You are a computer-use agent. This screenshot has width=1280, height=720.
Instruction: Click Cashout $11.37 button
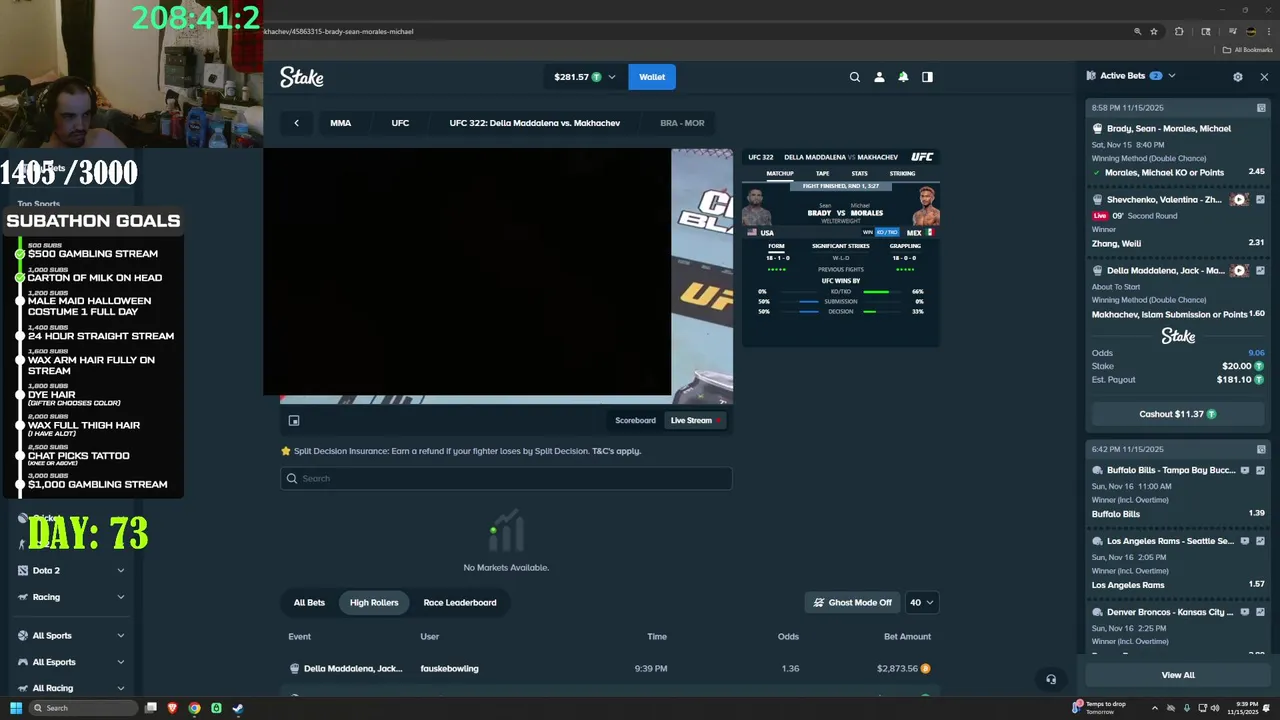pos(1178,414)
